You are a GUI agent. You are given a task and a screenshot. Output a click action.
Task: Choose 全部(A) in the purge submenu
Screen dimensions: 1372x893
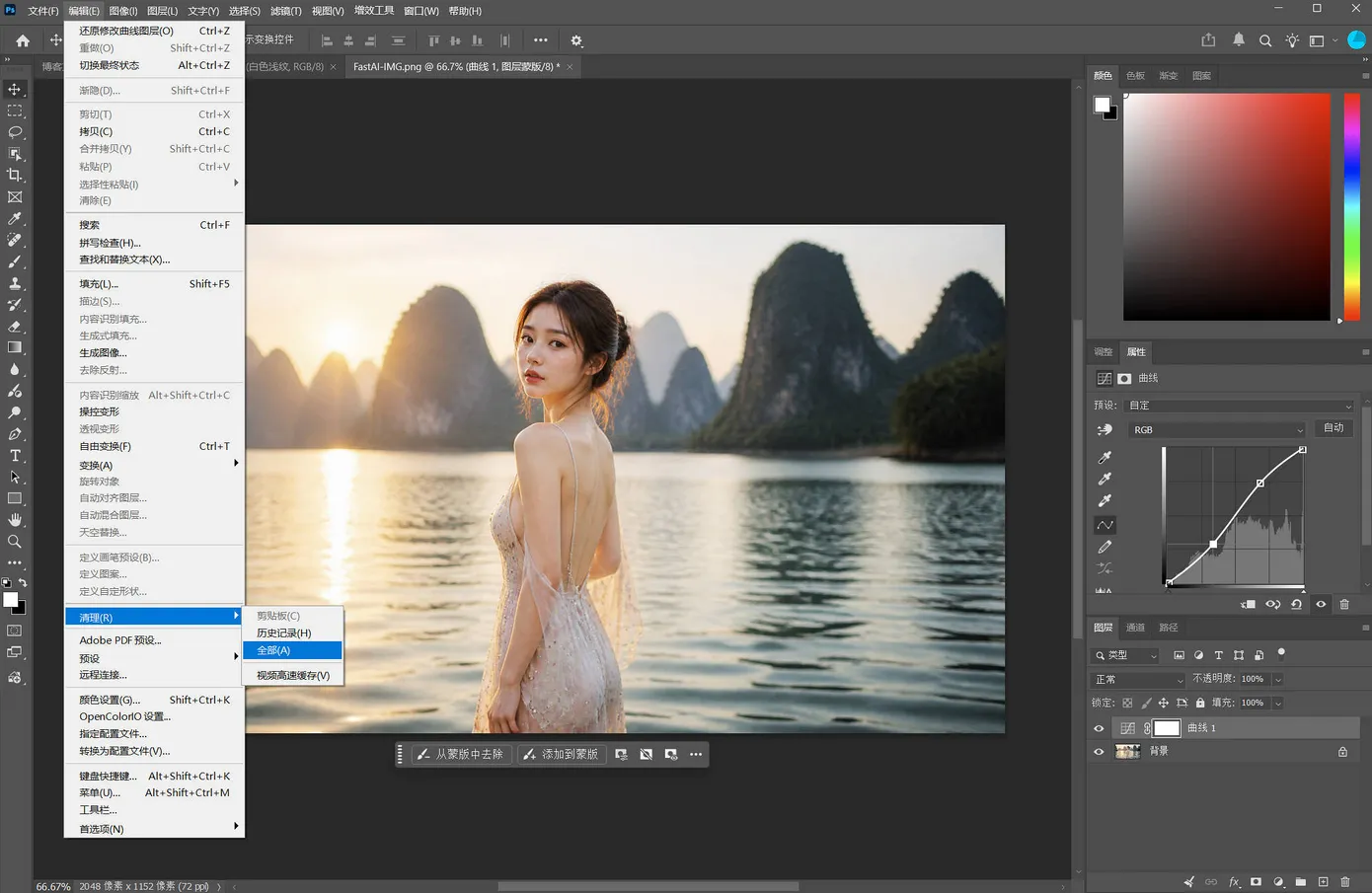point(292,651)
